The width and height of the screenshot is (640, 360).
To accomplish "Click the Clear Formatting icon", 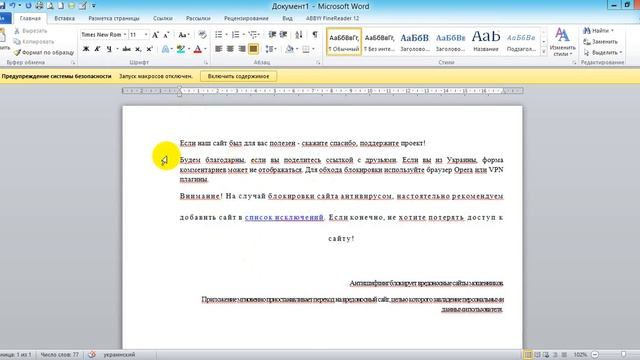I will click(202, 35).
